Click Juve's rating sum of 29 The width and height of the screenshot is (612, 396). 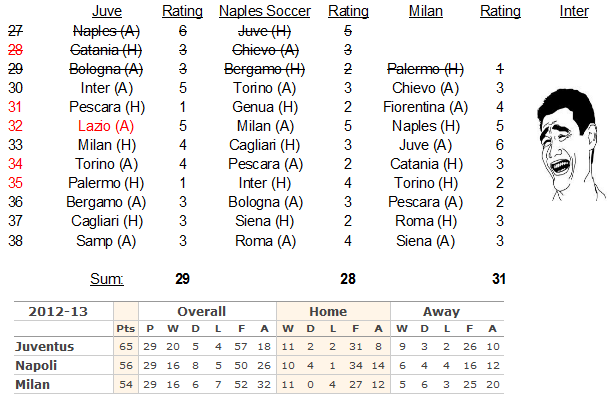(182, 279)
